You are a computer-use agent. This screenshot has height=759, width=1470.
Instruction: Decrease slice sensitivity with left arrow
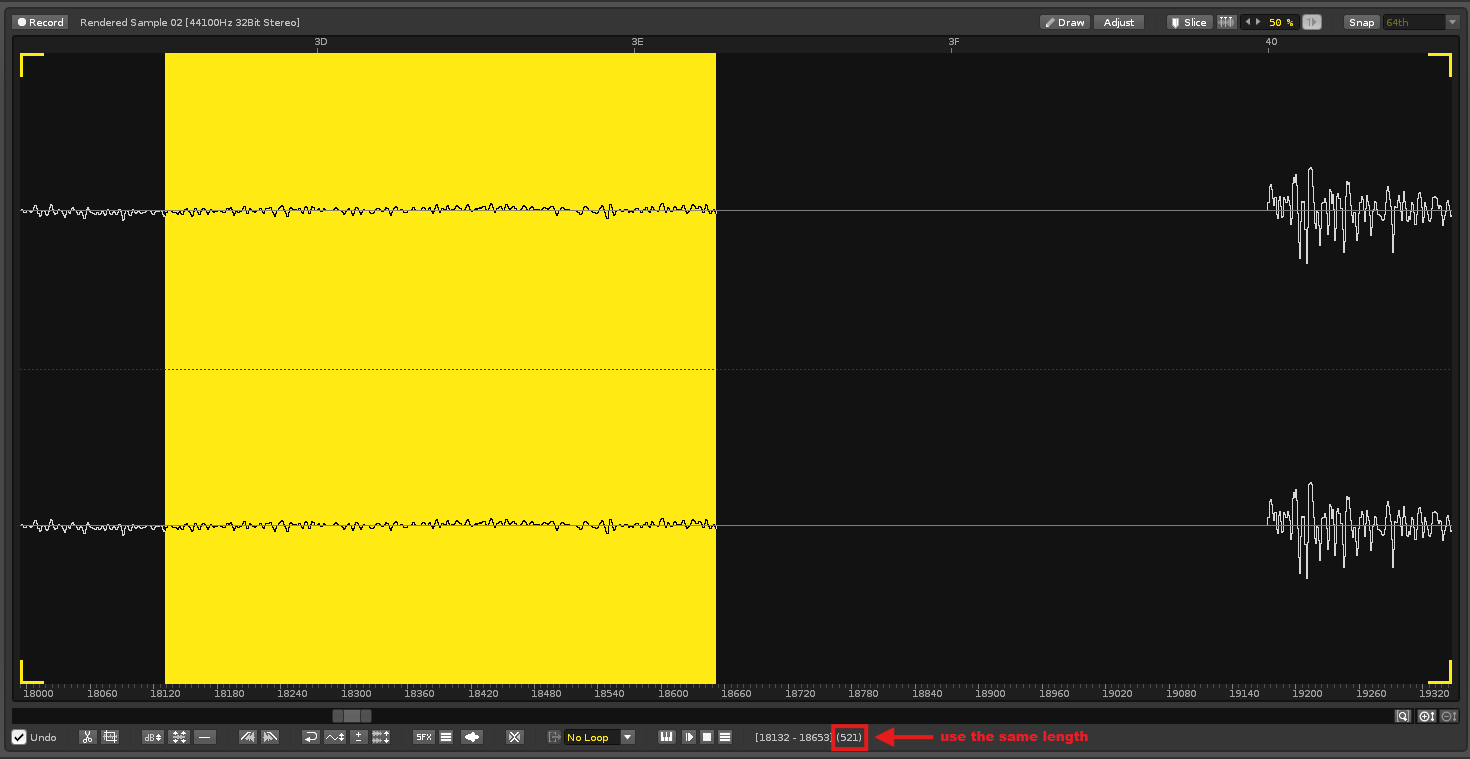[1247, 22]
